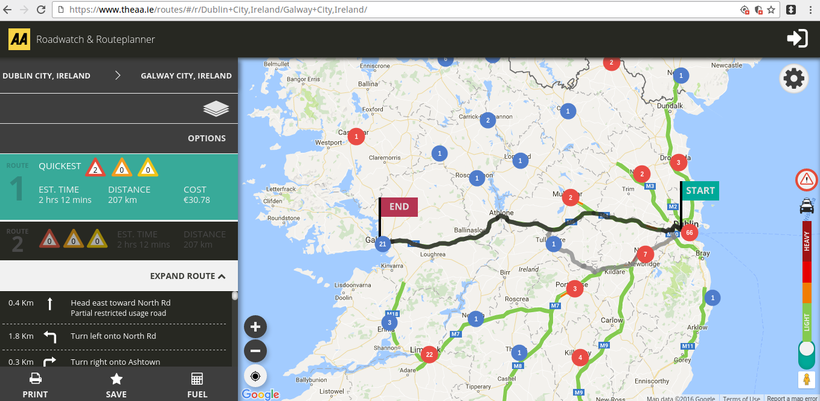Click the Print icon

[x=36, y=379]
